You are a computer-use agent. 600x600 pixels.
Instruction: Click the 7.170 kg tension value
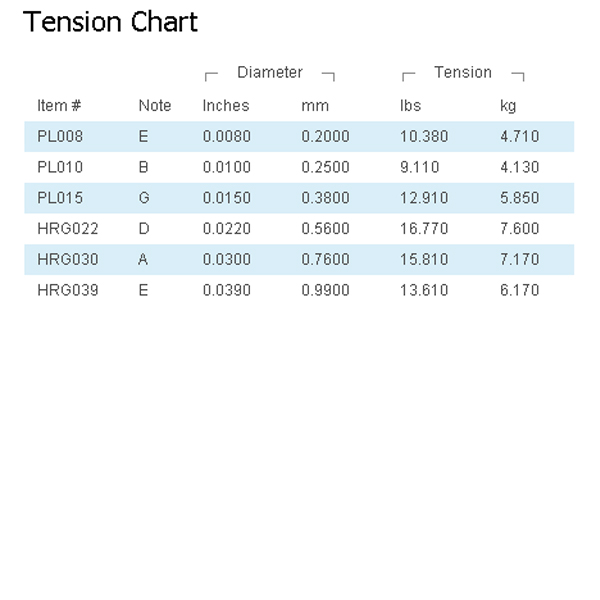click(x=520, y=259)
